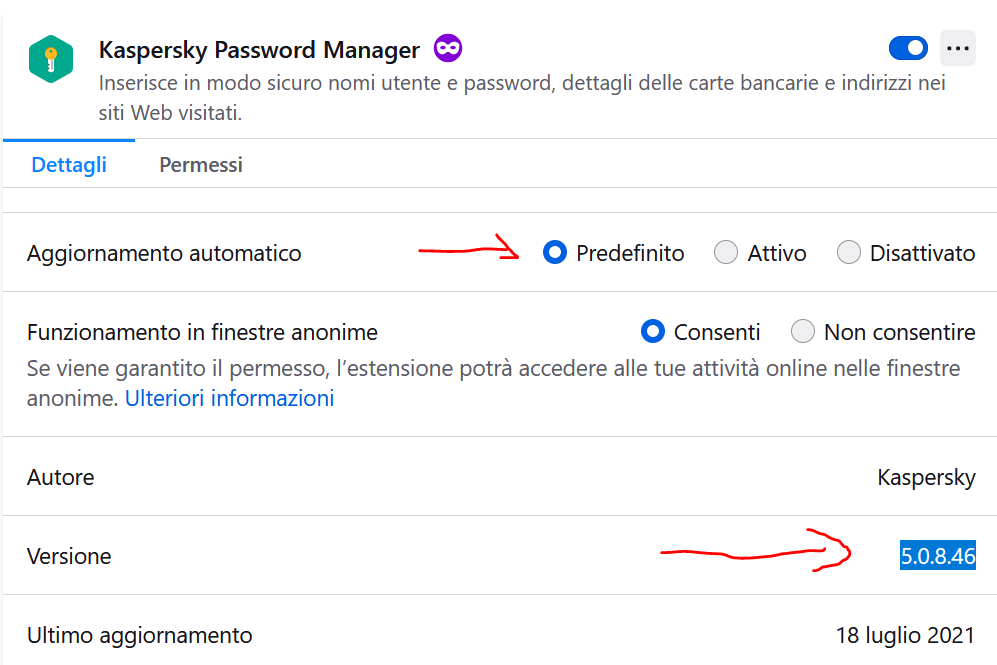Click the purple private browsing mask badge

click(x=447, y=48)
